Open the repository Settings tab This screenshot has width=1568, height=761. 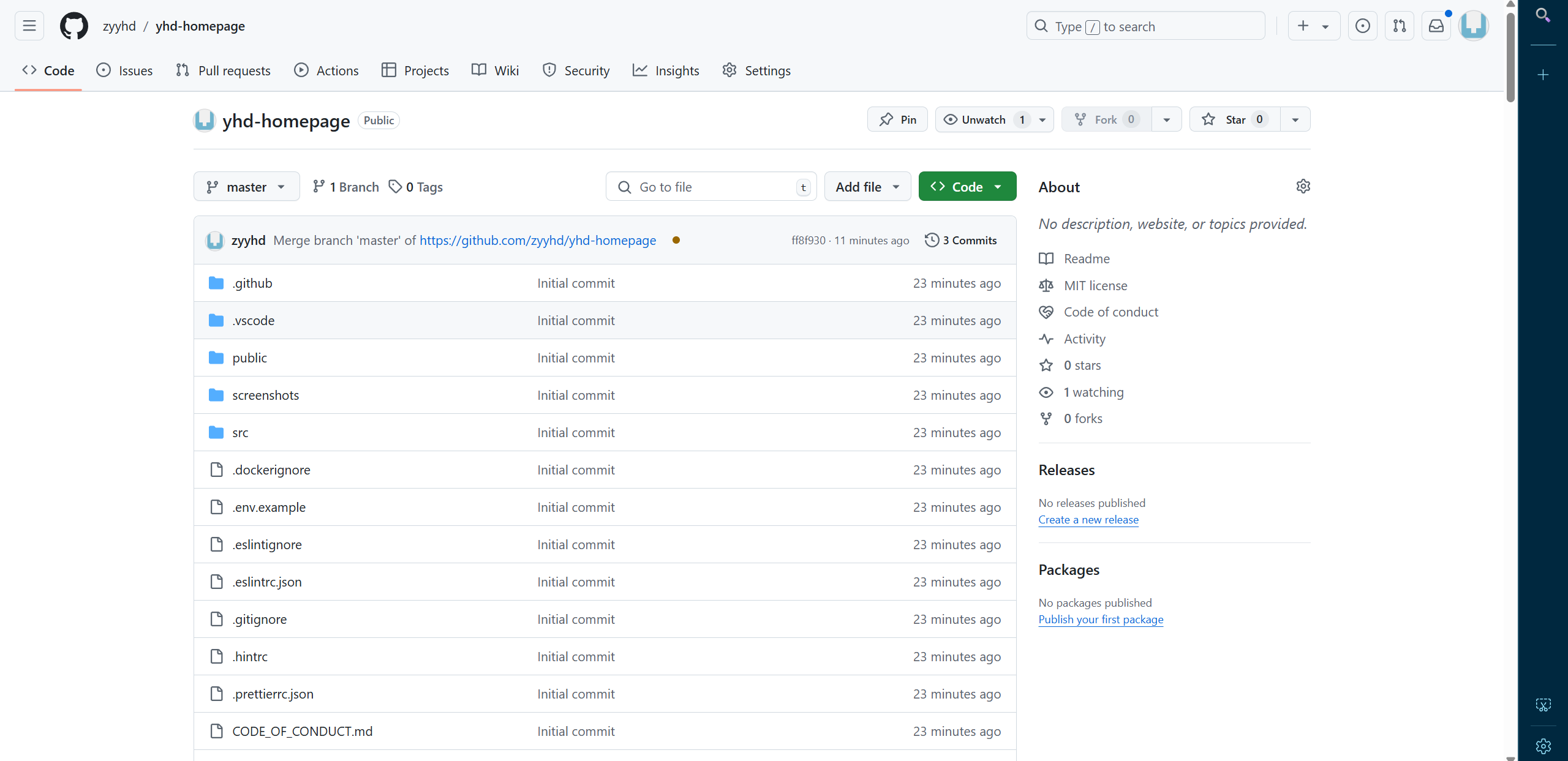(756, 70)
